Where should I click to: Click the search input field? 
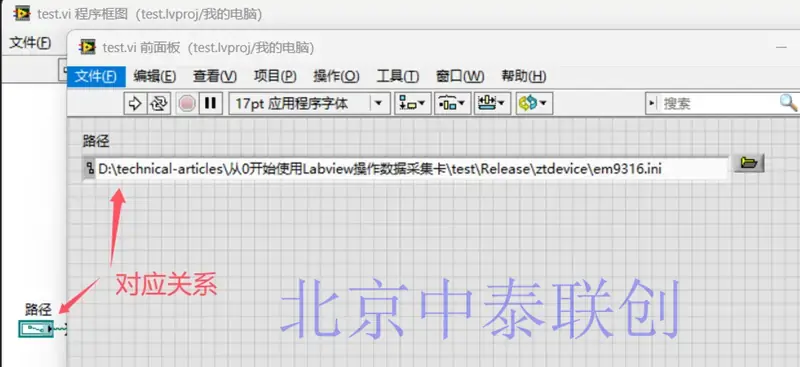pos(718,104)
